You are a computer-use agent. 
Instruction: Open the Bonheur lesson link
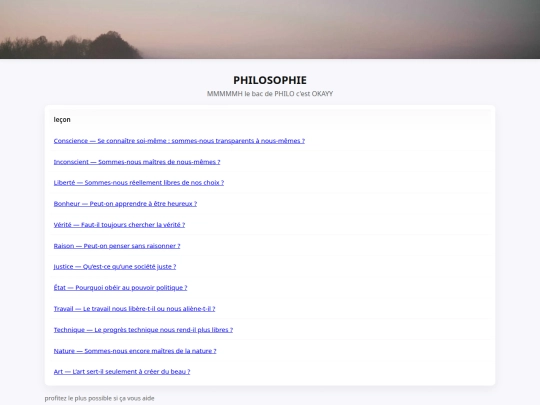125,204
